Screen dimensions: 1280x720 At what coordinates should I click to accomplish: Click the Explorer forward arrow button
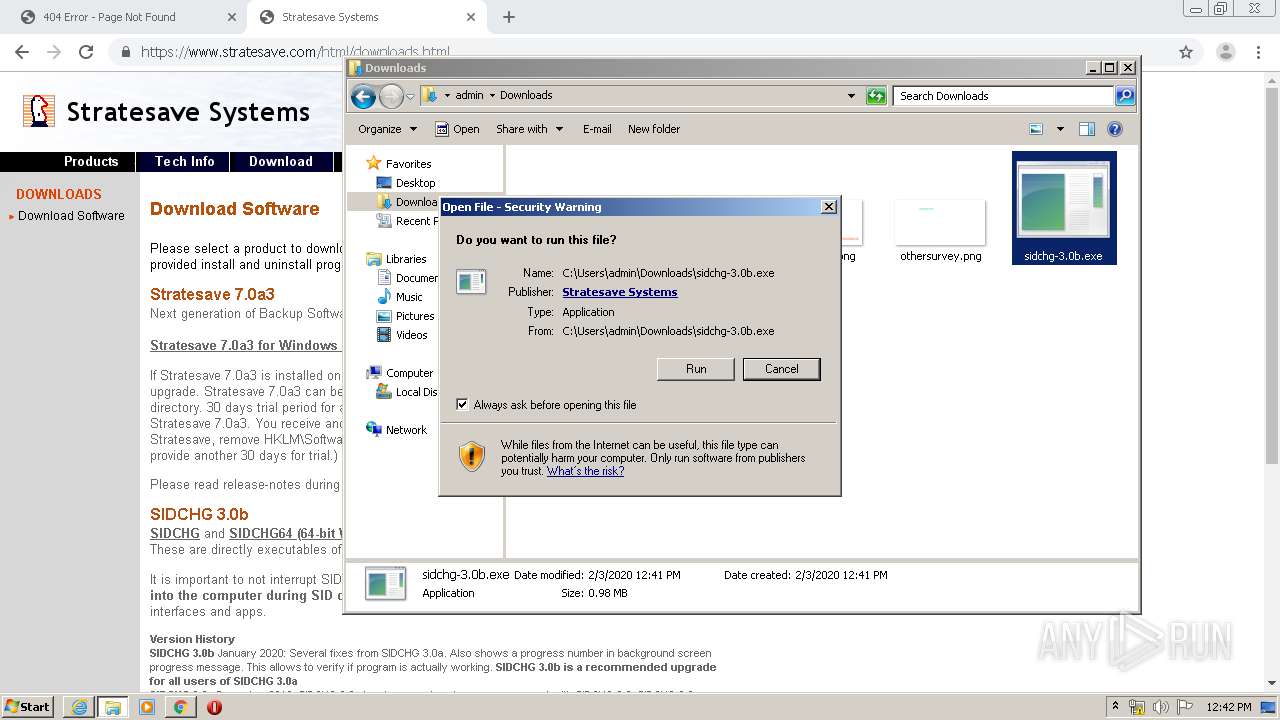pos(391,96)
